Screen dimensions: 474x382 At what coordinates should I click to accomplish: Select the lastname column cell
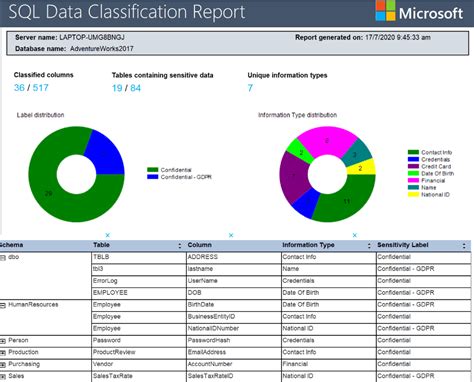[x=234, y=269]
